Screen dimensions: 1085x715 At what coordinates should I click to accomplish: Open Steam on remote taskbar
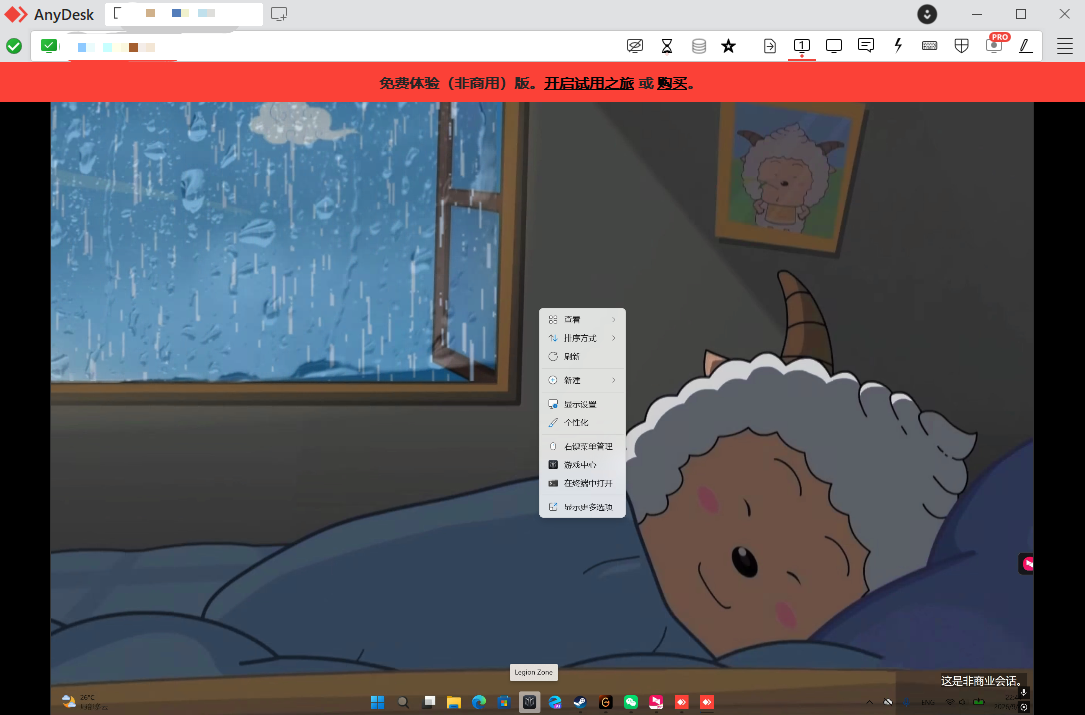[580, 702]
